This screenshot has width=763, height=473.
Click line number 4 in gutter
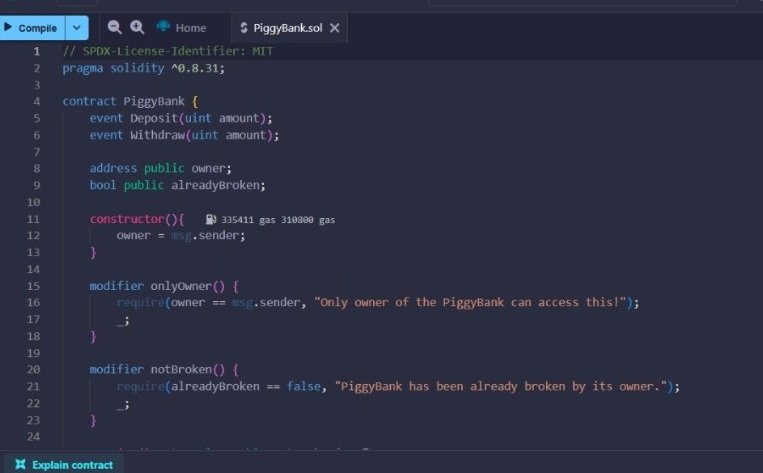click(x=36, y=101)
